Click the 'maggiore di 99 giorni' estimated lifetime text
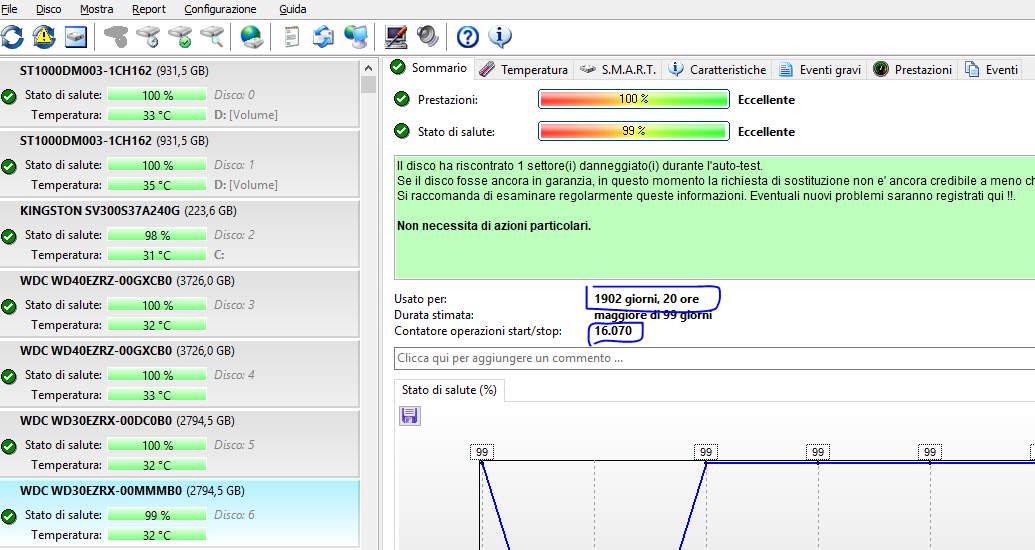This screenshot has height=550, width=1035. tap(653, 315)
